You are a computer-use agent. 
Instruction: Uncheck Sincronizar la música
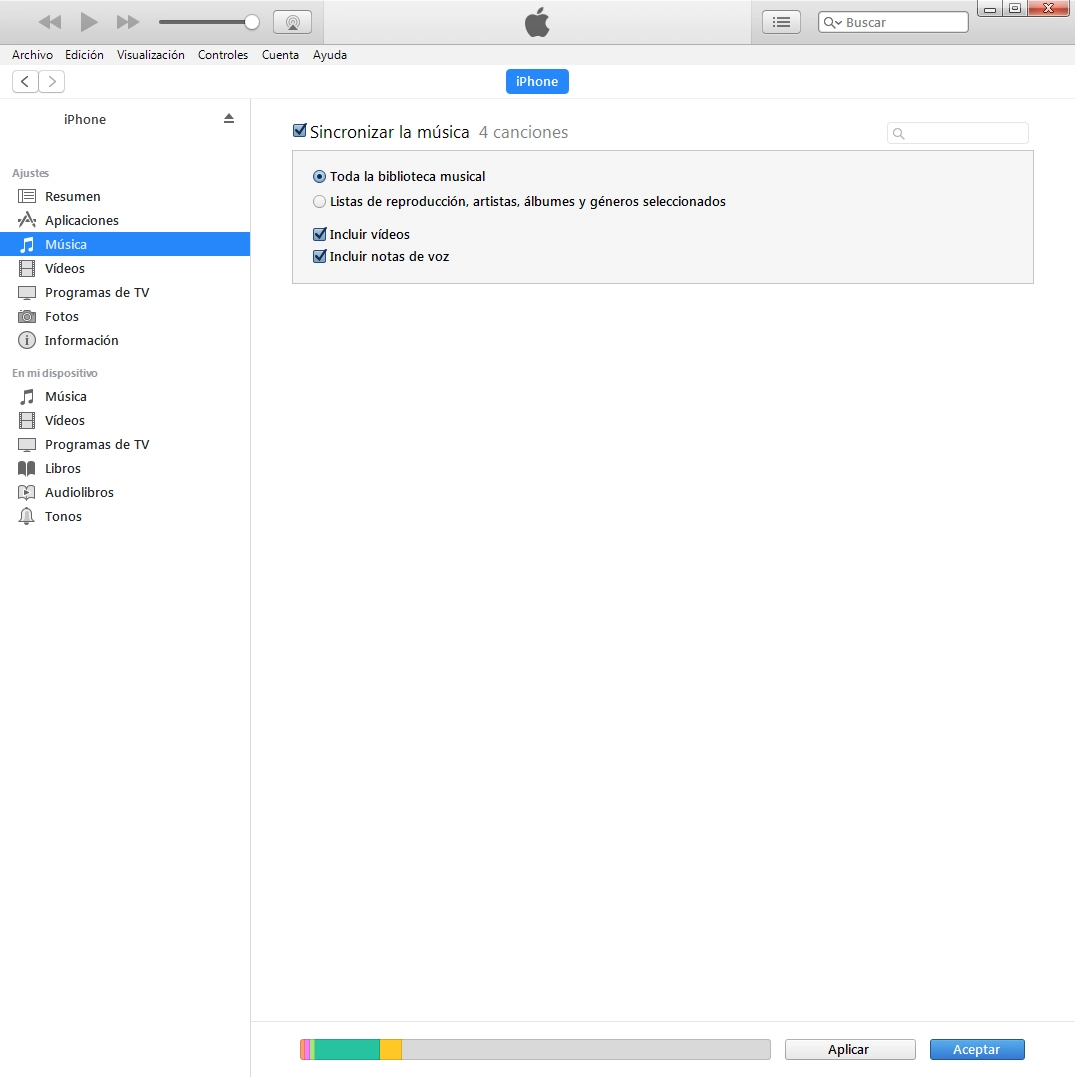pyautogui.click(x=299, y=131)
